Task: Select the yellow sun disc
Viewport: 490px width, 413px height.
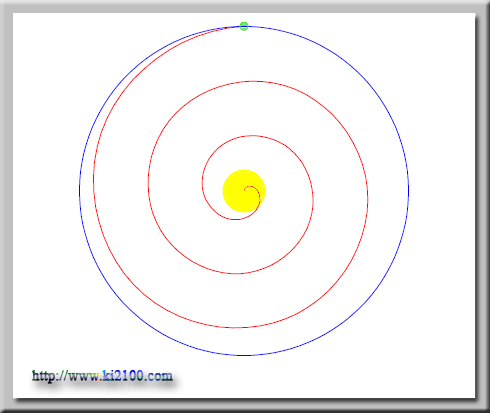Action: (244, 191)
